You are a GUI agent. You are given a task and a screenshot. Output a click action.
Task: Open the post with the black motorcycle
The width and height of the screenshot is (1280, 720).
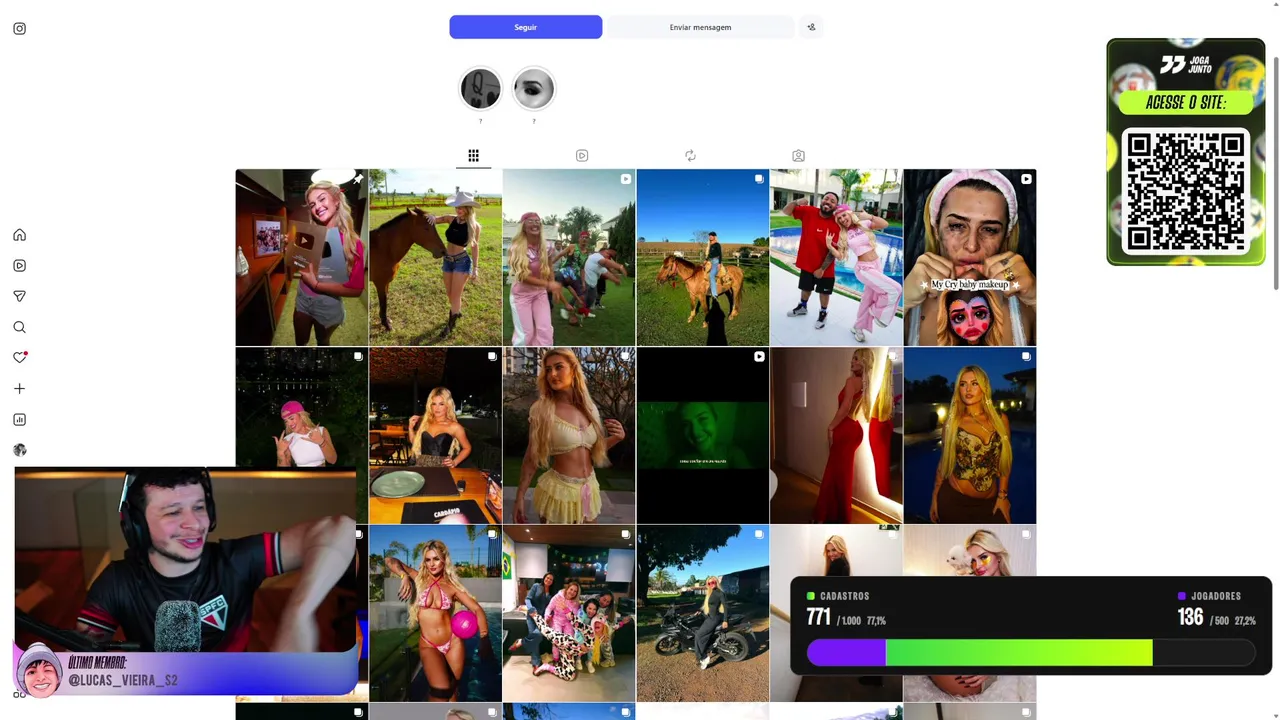(703, 613)
